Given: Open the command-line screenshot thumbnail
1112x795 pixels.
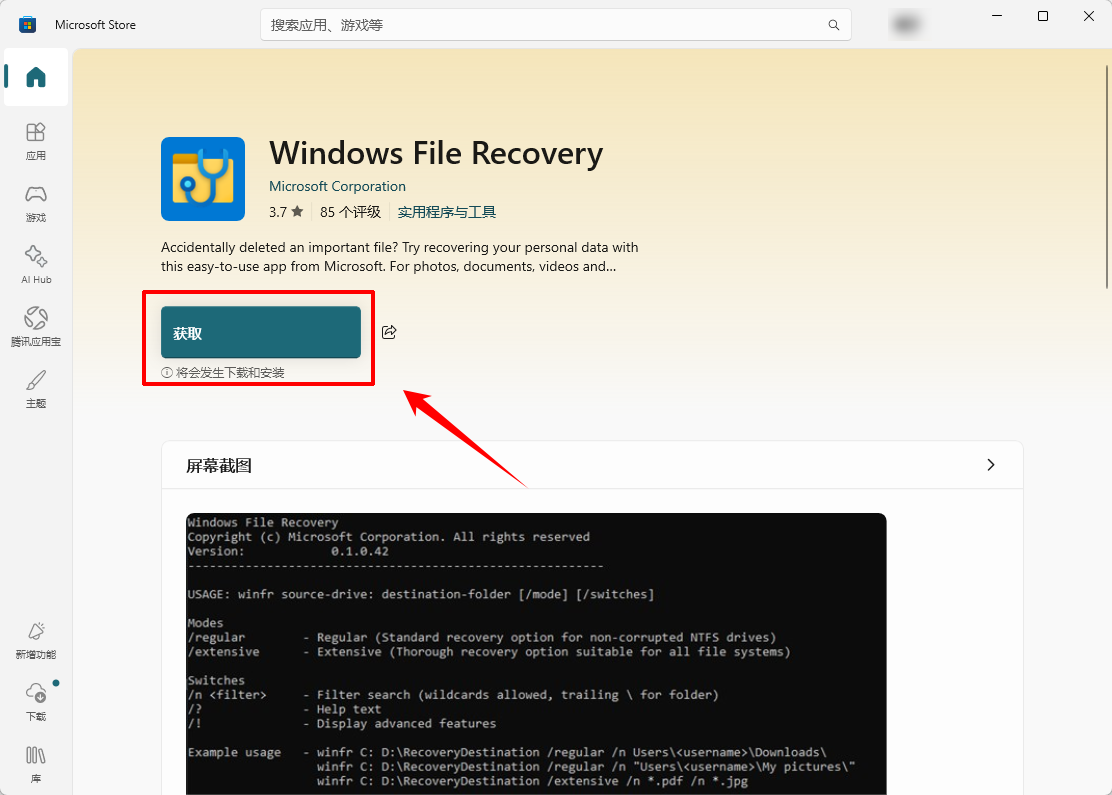Looking at the screenshot, I should pyautogui.click(x=536, y=654).
